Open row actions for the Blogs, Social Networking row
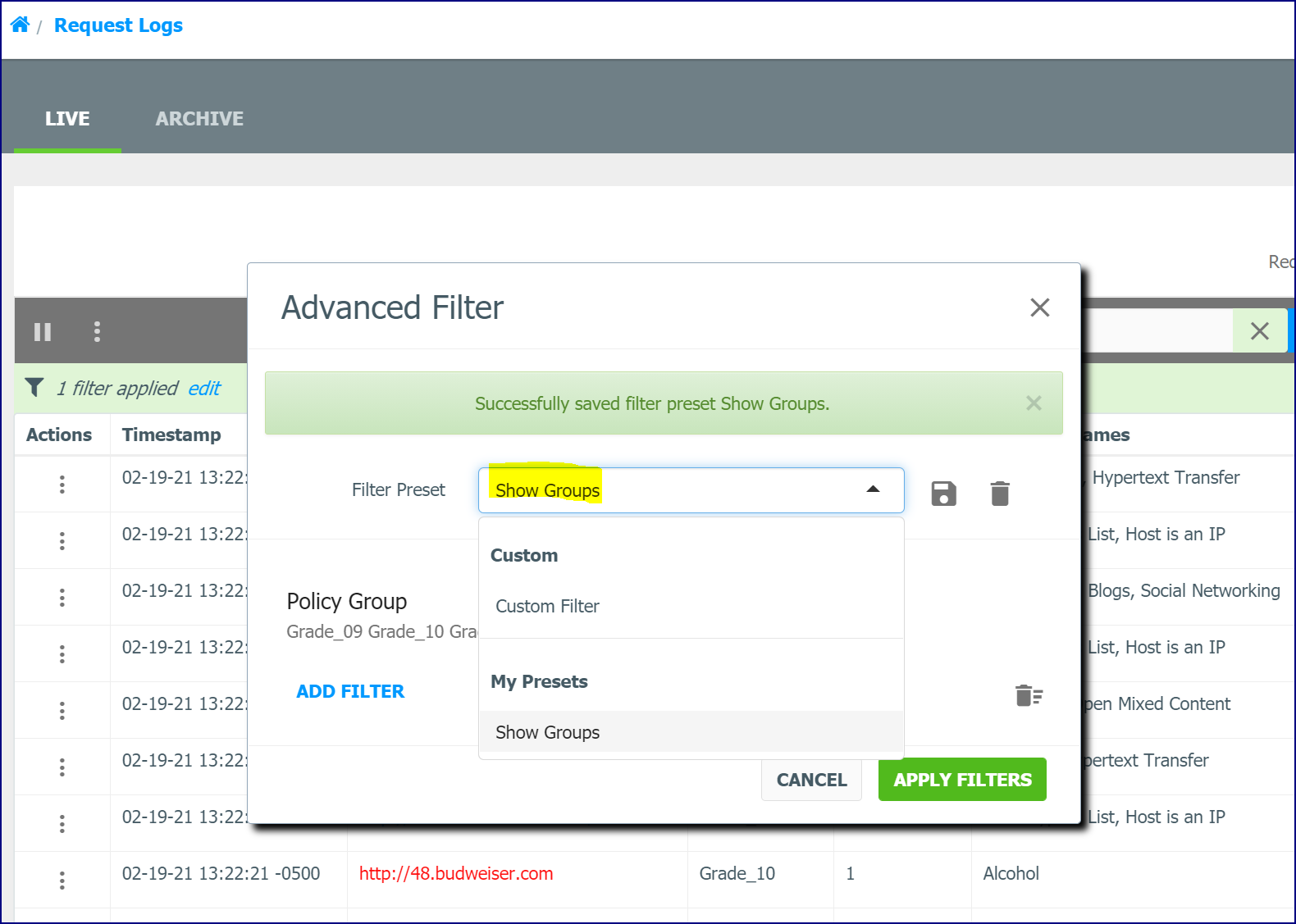This screenshot has height=924, width=1296. [62, 597]
